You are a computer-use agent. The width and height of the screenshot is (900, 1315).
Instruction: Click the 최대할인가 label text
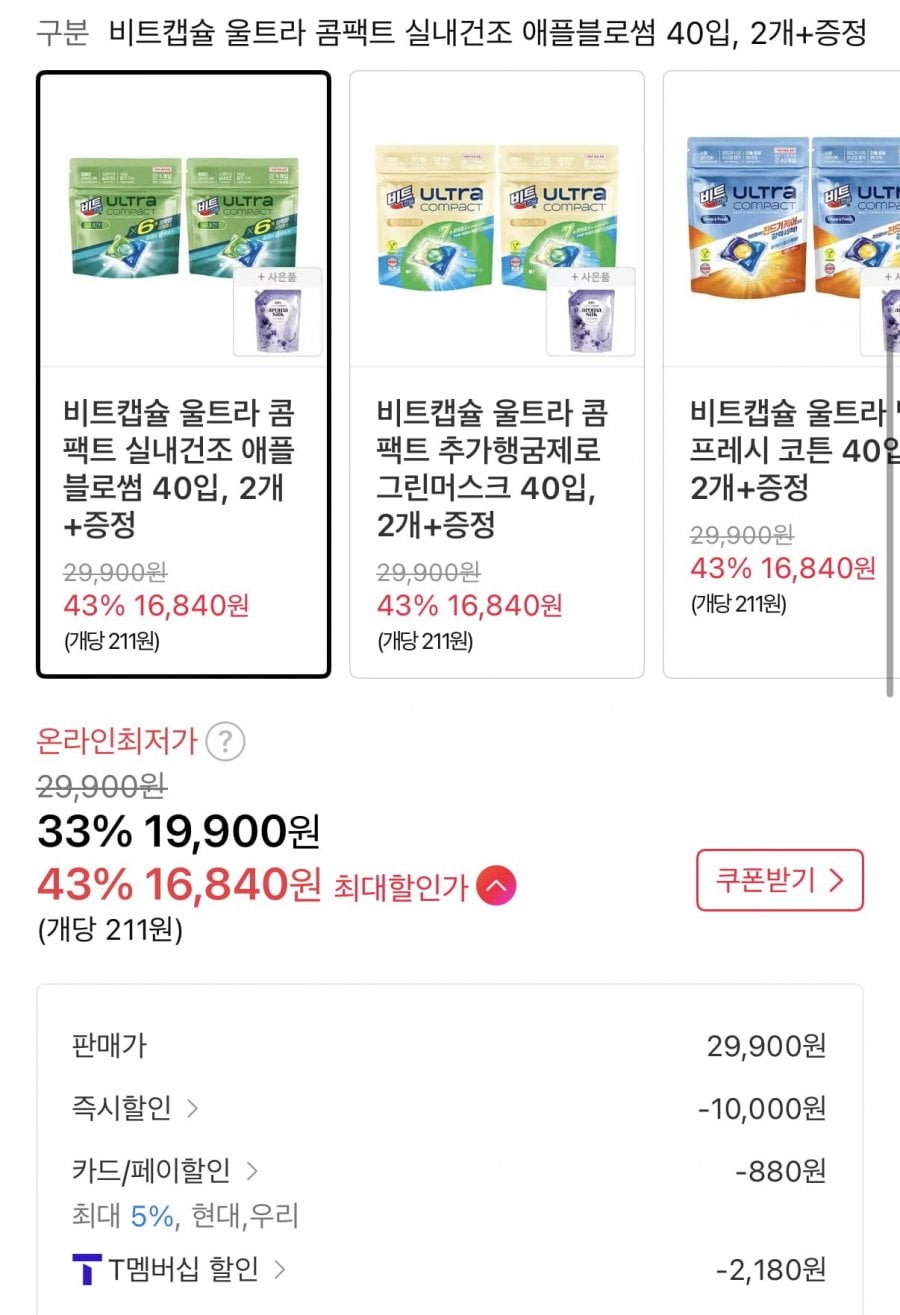[x=400, y=885]
